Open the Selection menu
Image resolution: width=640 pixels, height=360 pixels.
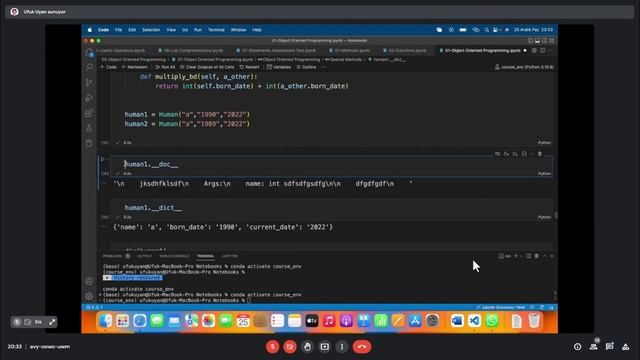[151, 30]
